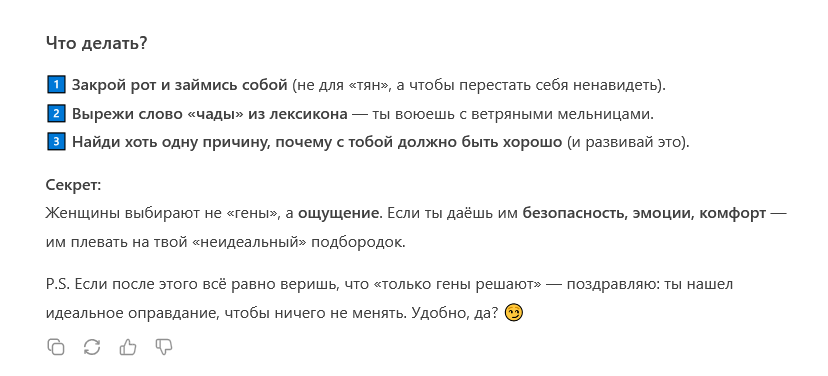Click the smirking face emoji
Viewport: 828px width, 376px height.
(514, 313)
